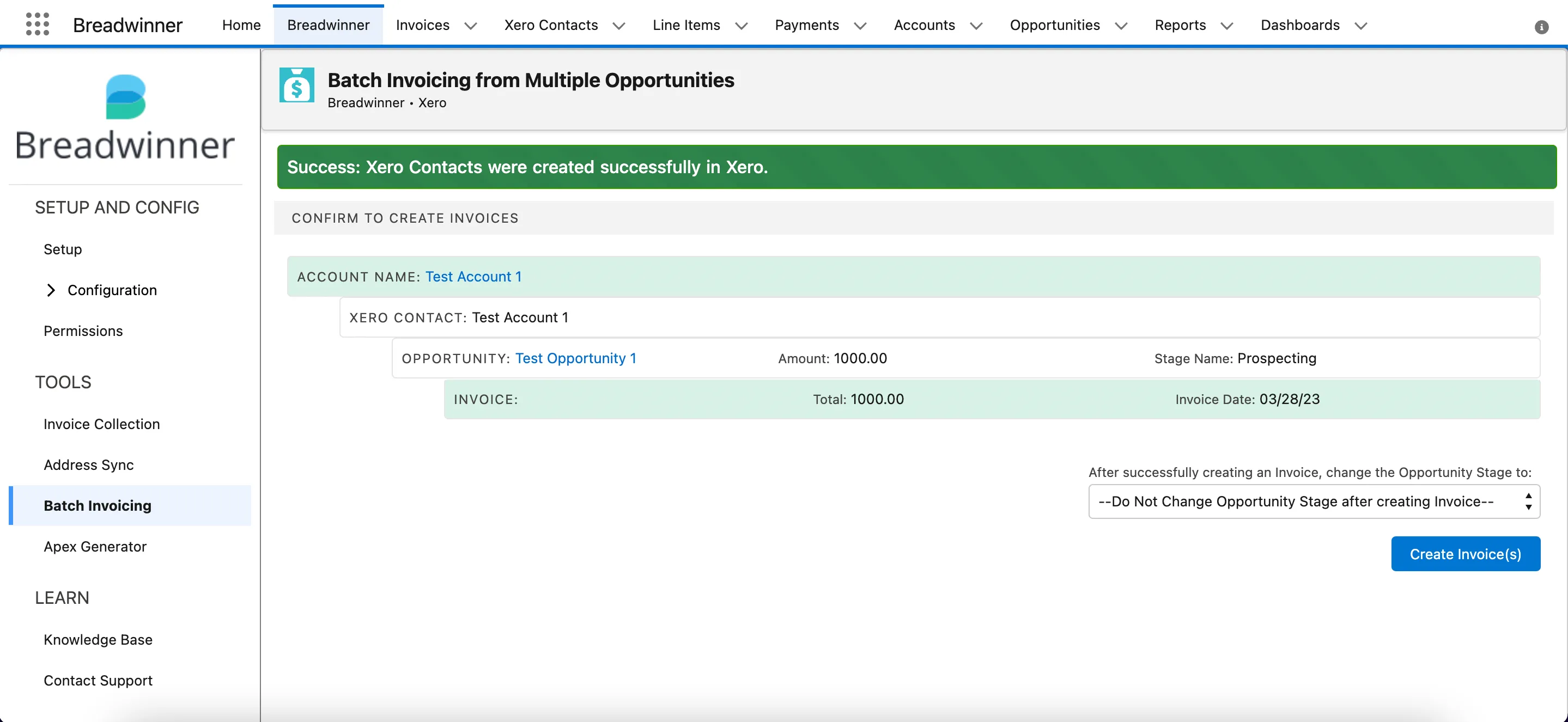Open the Opportunities tab
Image resolution: width=1568 pixels, height=722 pixels.
point(1055,25)
